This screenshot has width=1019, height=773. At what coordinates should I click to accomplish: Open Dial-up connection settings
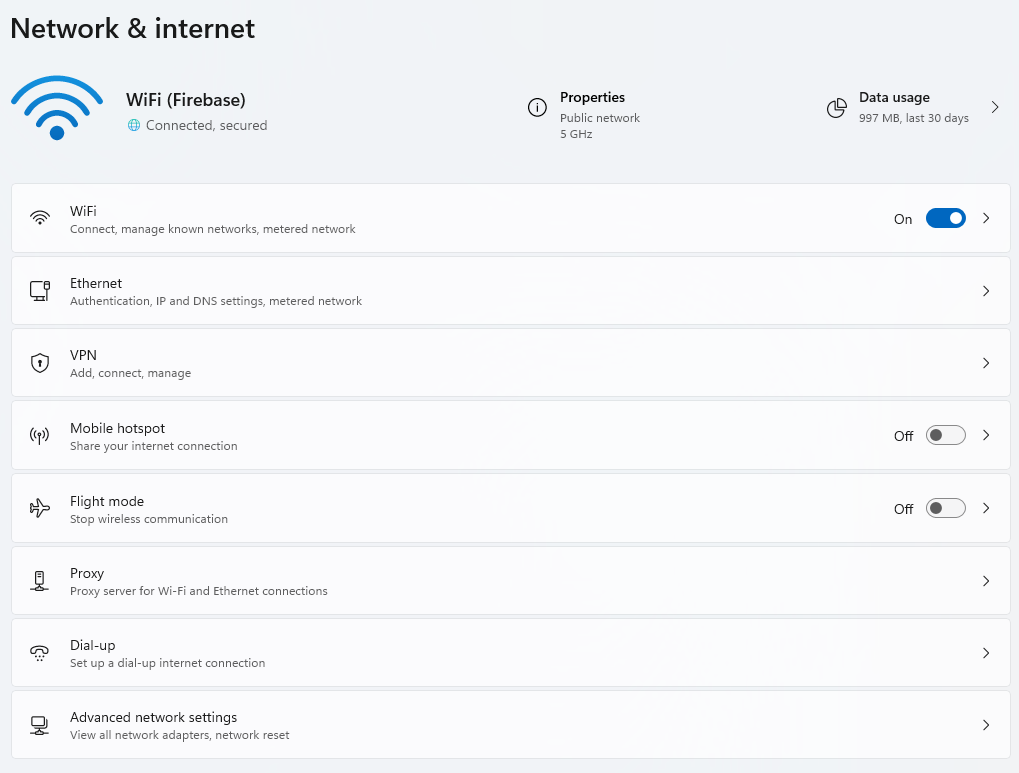pos(986,652)
